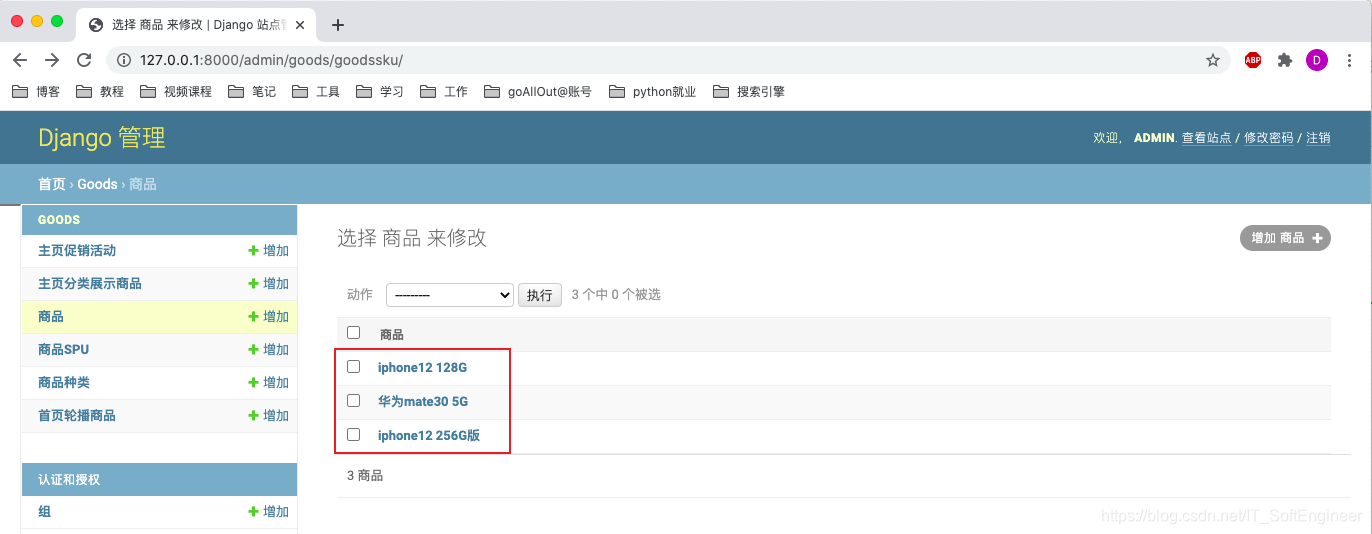The height and width of the screenshot is (534, 1372).
Task: Tick the checkbox for 华为mate30 5G
Action: point(353,401)
